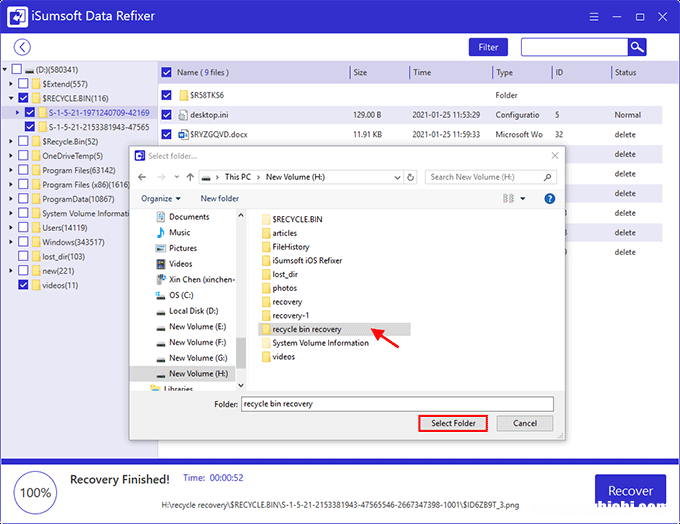
Task: Sort by the Type column header
Action: pyautogui.click(x=504, y=72)
